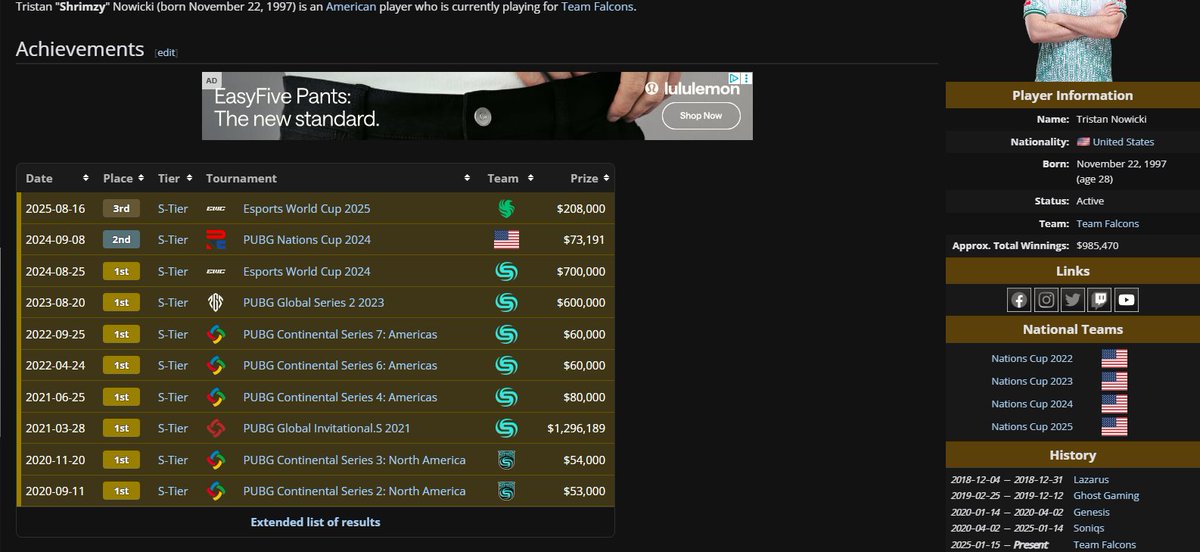Click the player photo thumbnail in the infobox
The height and width of the screenshot is (552, 1200).
[x=1073, y=40]
